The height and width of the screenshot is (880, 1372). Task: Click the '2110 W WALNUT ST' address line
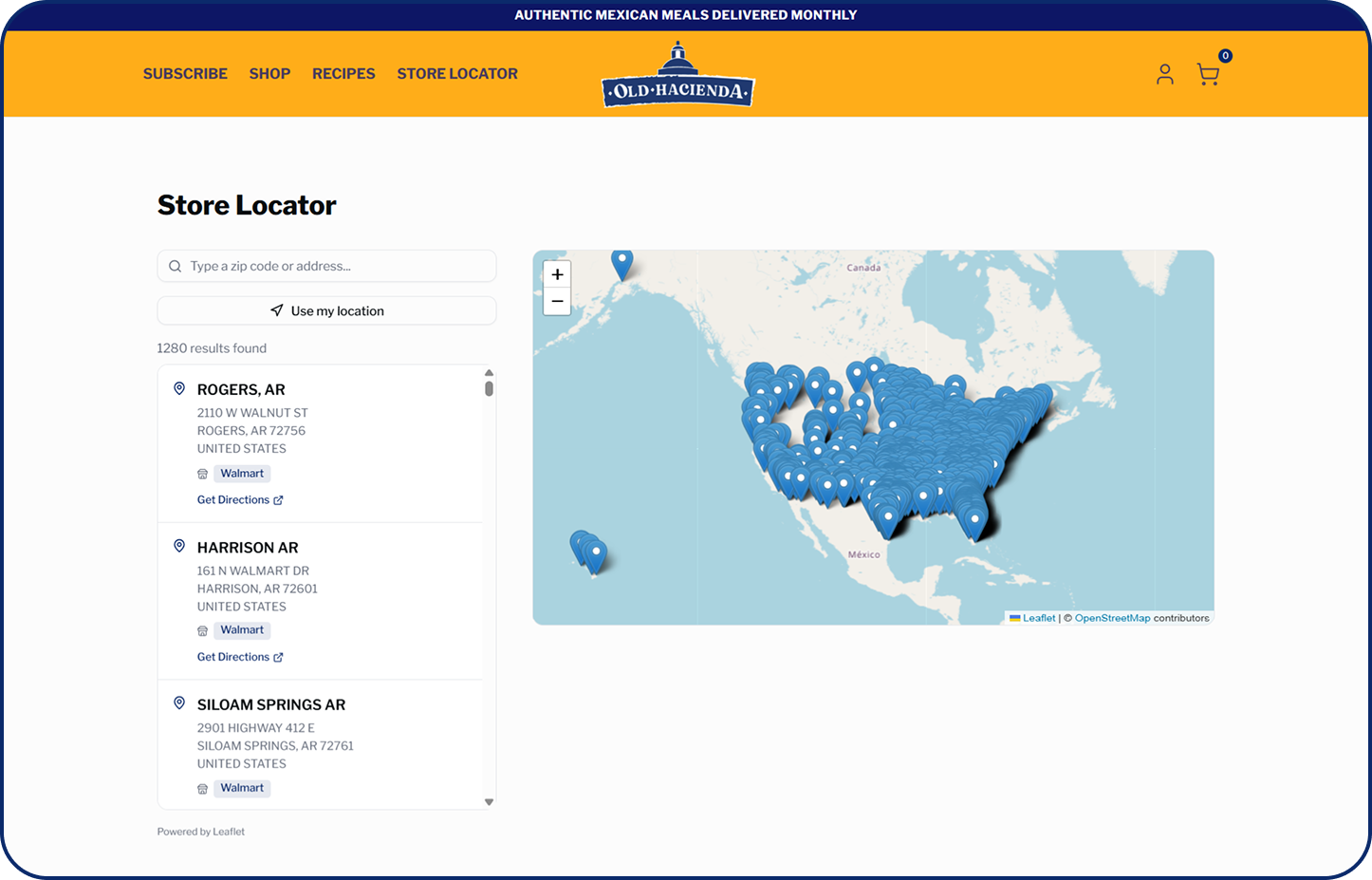click(x=252, y=413)
